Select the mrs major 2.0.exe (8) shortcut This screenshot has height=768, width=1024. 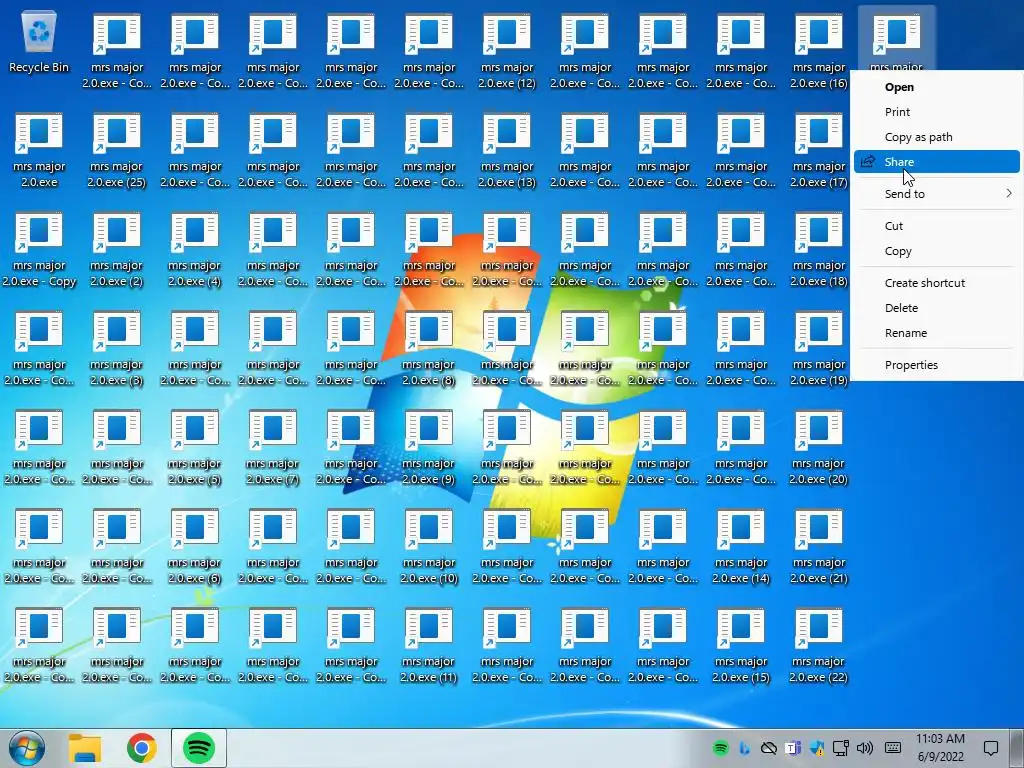tap(428, 350)
